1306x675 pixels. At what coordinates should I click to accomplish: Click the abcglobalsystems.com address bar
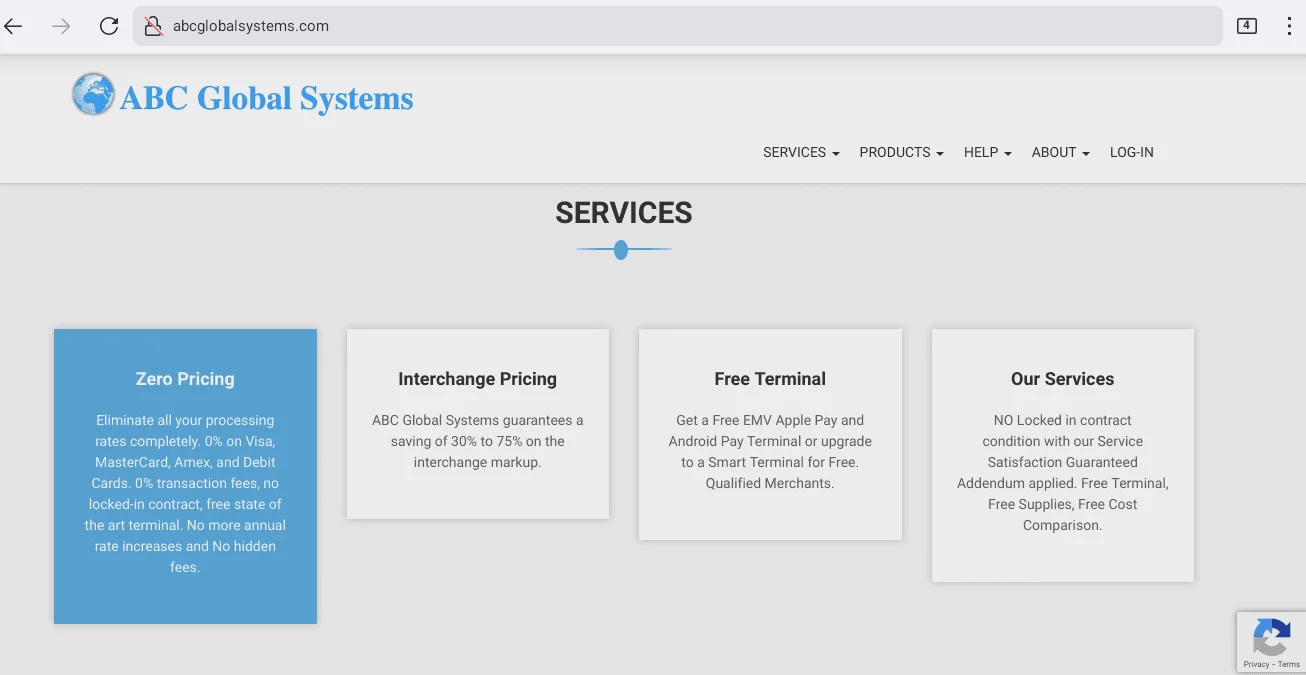point(678,26)
